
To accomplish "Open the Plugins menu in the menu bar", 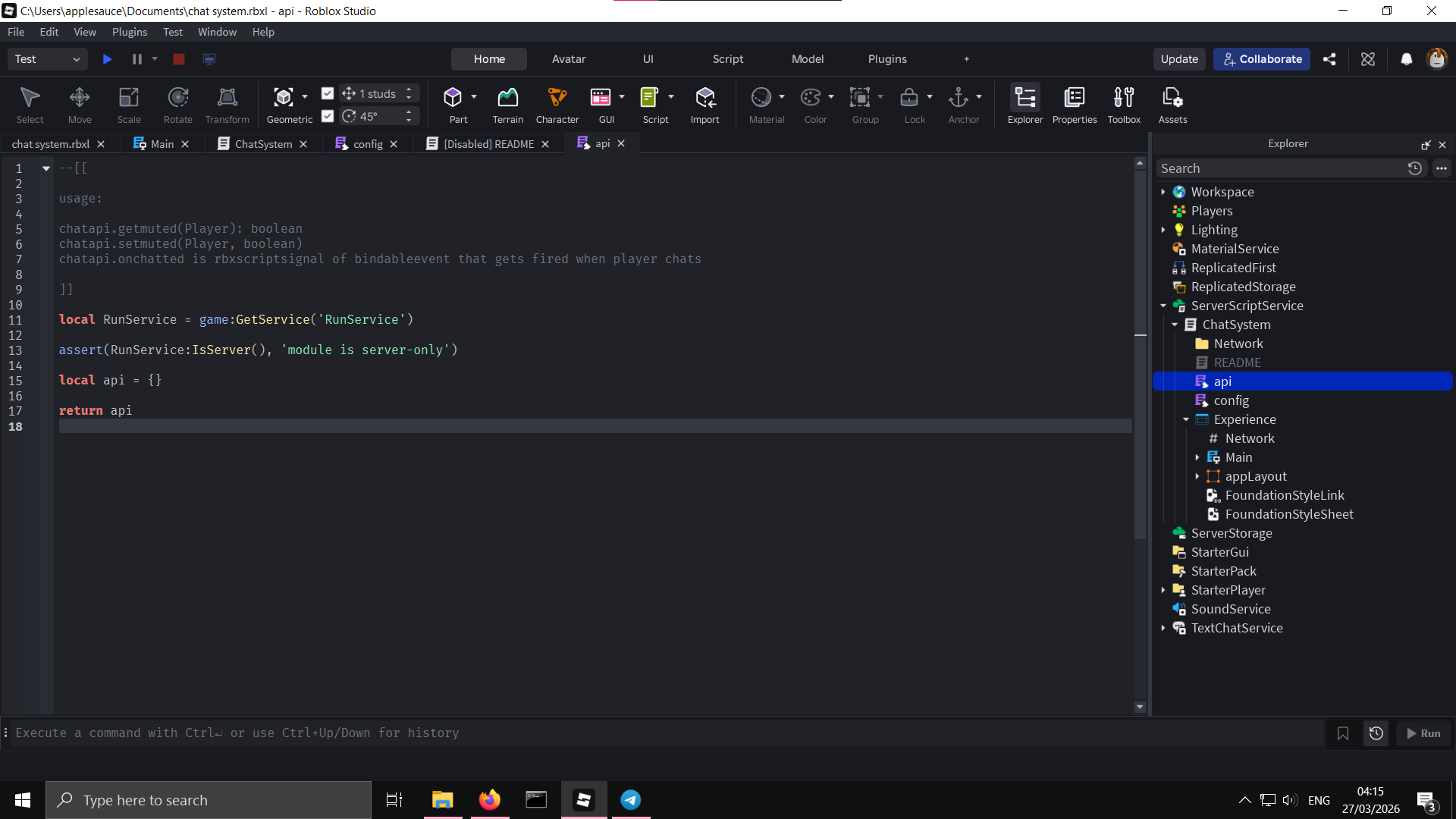I will pos(129,32).
